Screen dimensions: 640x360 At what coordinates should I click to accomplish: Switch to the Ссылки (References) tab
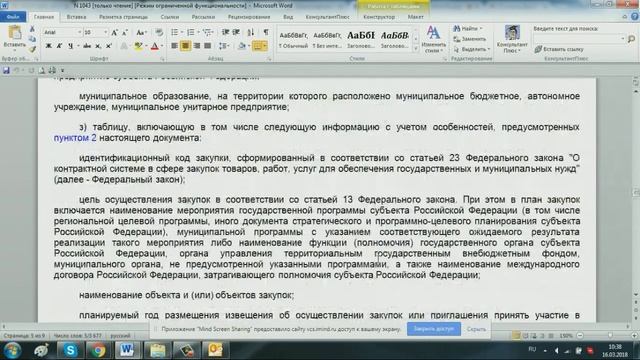[x=170, y=17]
